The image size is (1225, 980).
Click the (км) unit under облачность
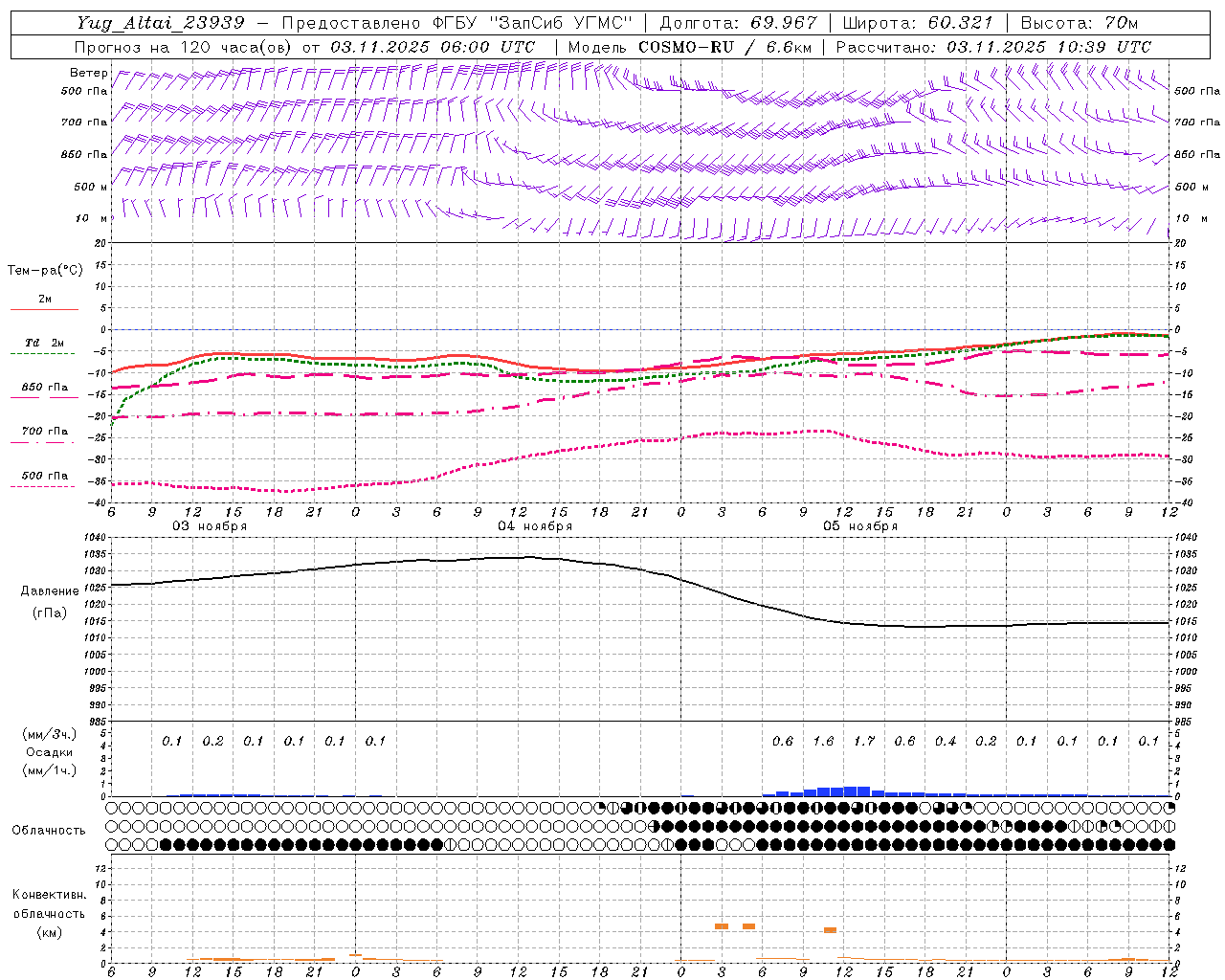[x=49, y=932]
